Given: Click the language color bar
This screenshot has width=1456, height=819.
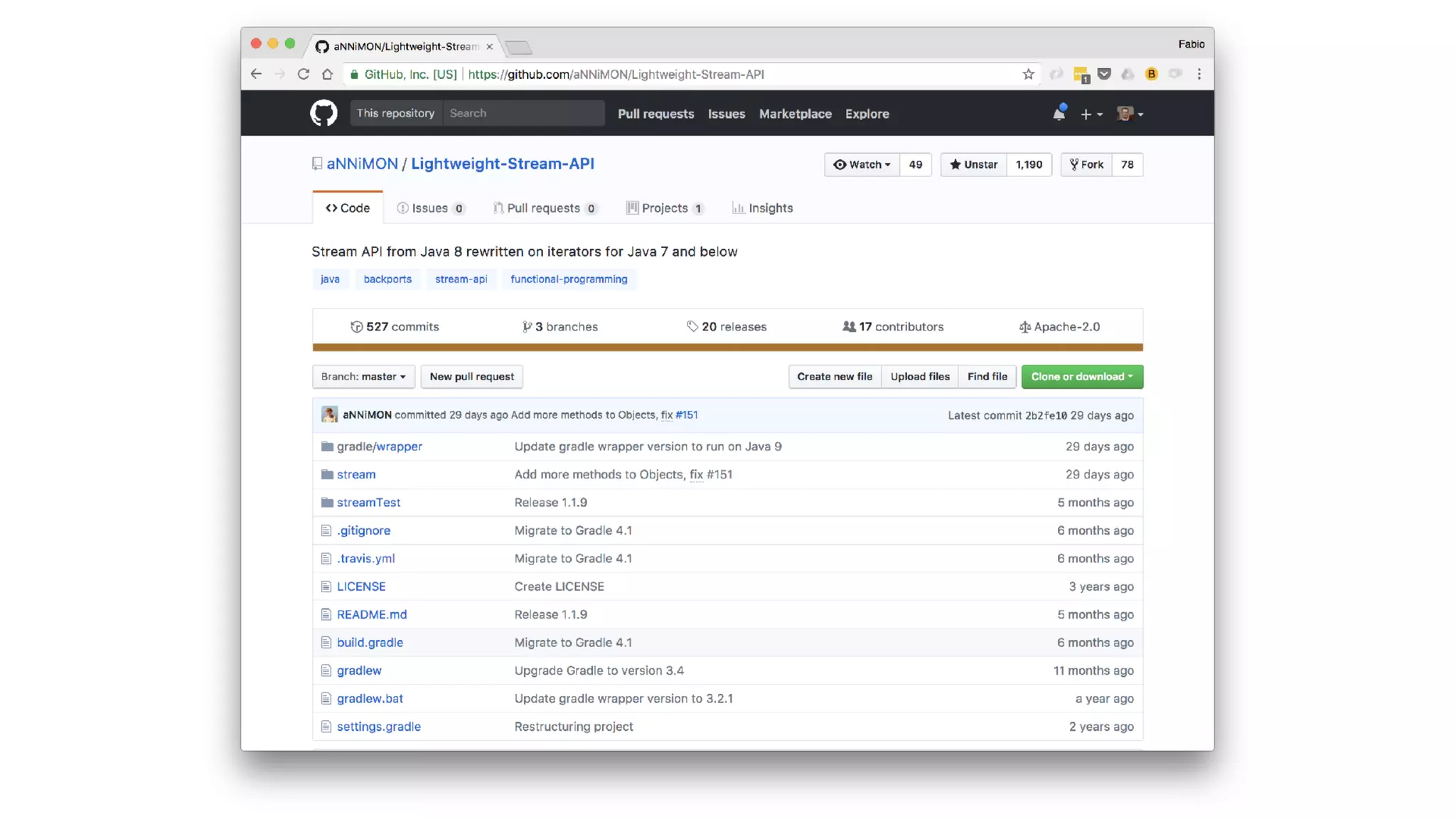Looking at the screenshot, I should coord(727,347).
